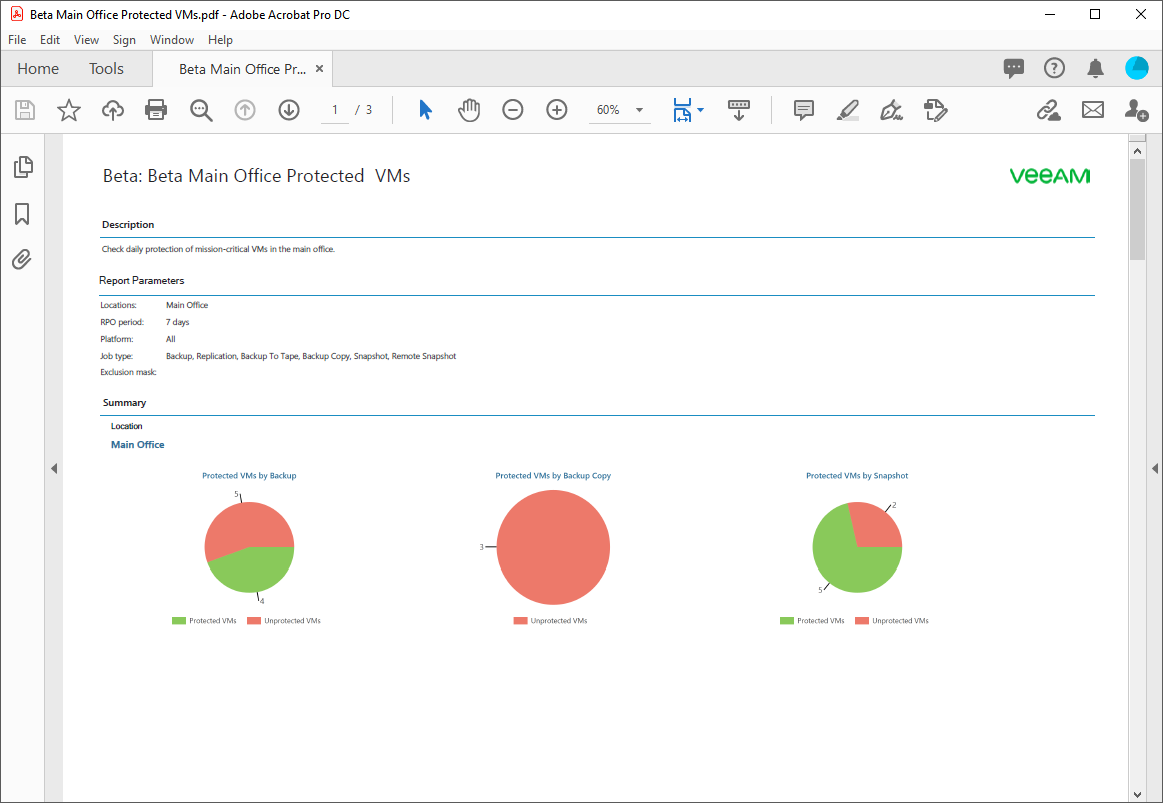Click the Protected VMs by Snapshot title
The image size is (1163, 803).
click(x=857, y=476)
